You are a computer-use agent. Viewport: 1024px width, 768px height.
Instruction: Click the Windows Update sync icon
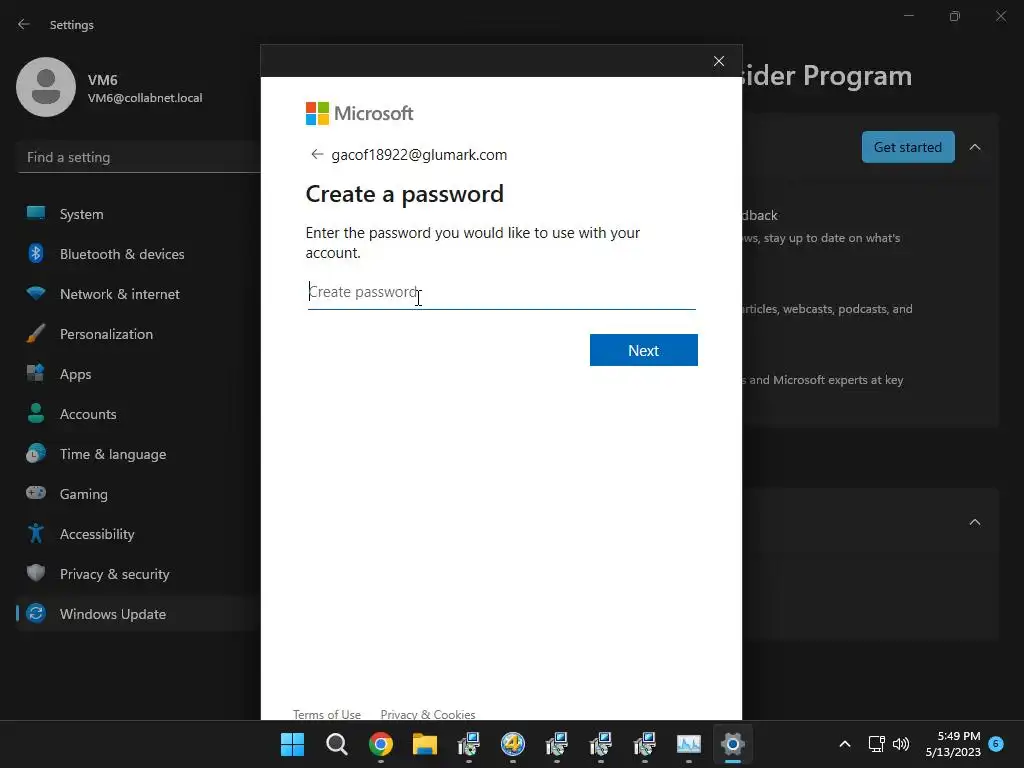tap(36, 613)
